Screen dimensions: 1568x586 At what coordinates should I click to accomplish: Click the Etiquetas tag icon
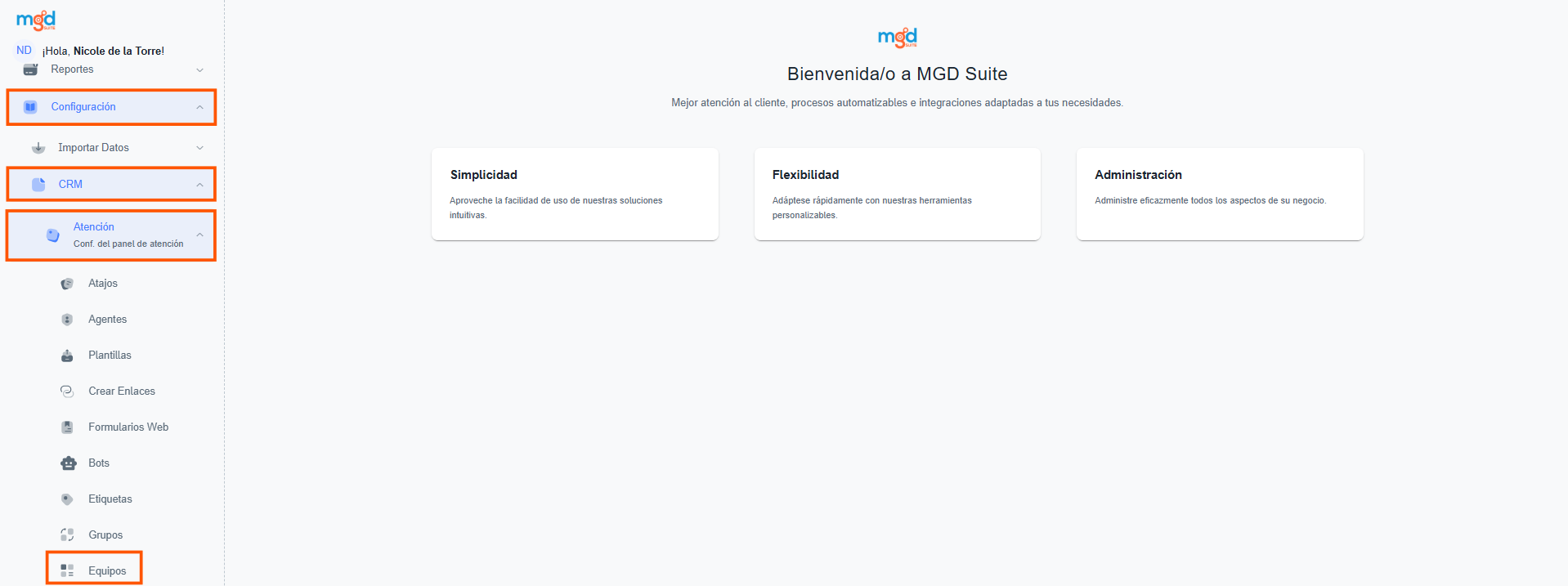click(67, 499)
